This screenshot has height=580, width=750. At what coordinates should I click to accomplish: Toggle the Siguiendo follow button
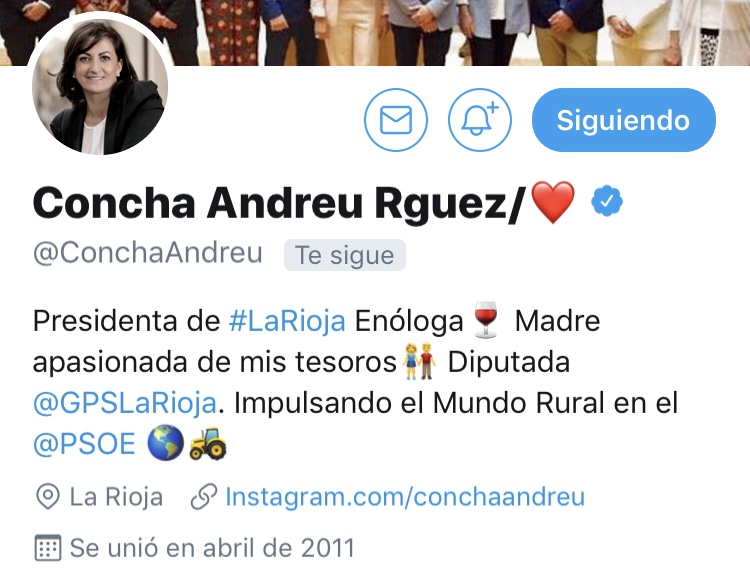(x=624, y=120)
